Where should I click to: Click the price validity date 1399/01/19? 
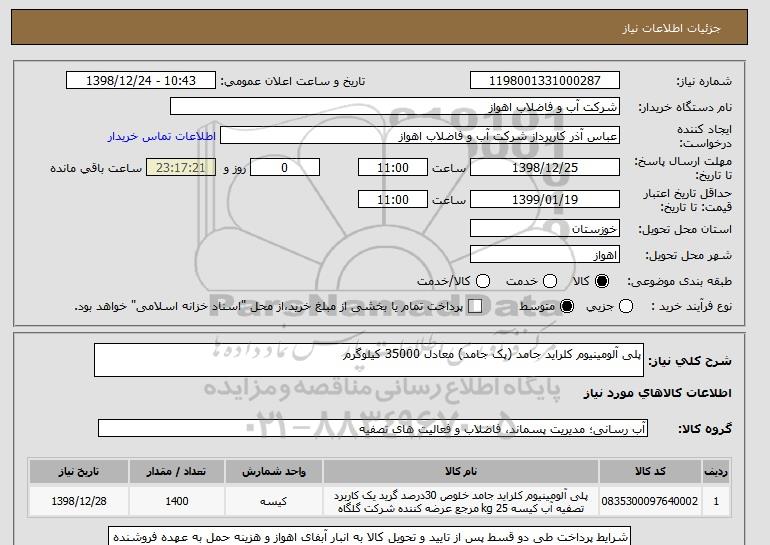point(545,199)
